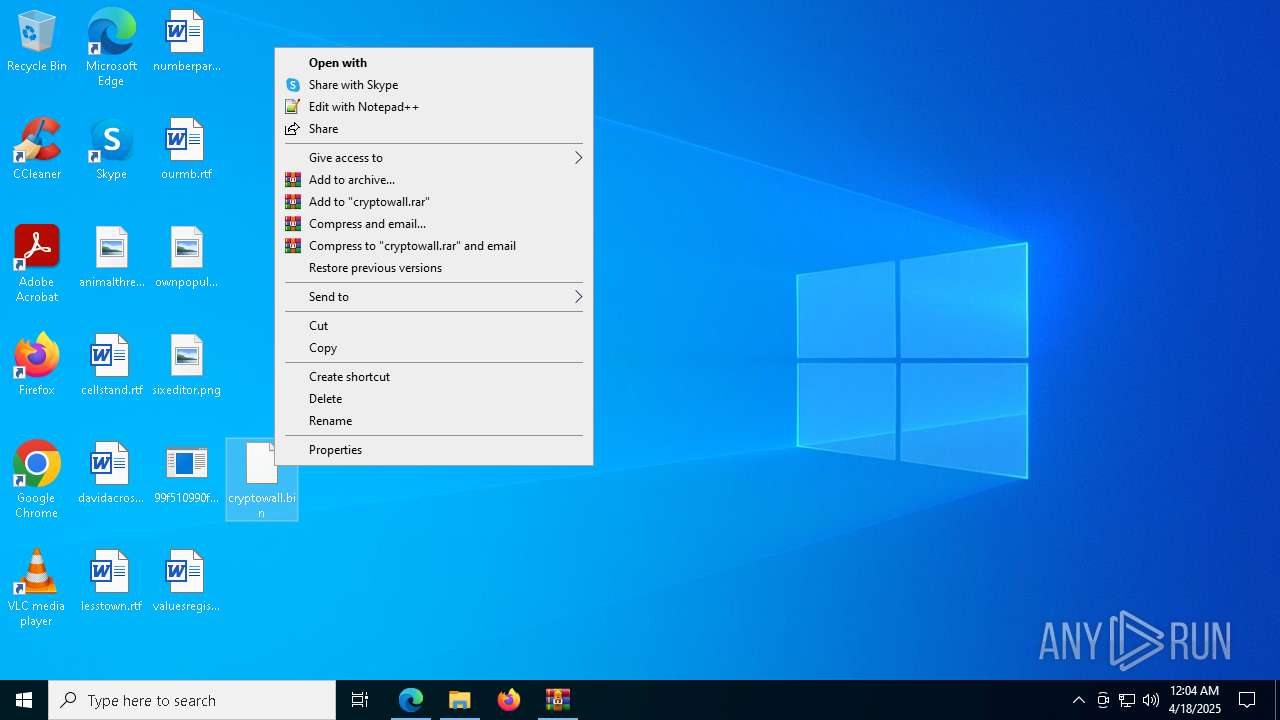
Task: Choose Add to archive... menu entry
Action: 434,180
